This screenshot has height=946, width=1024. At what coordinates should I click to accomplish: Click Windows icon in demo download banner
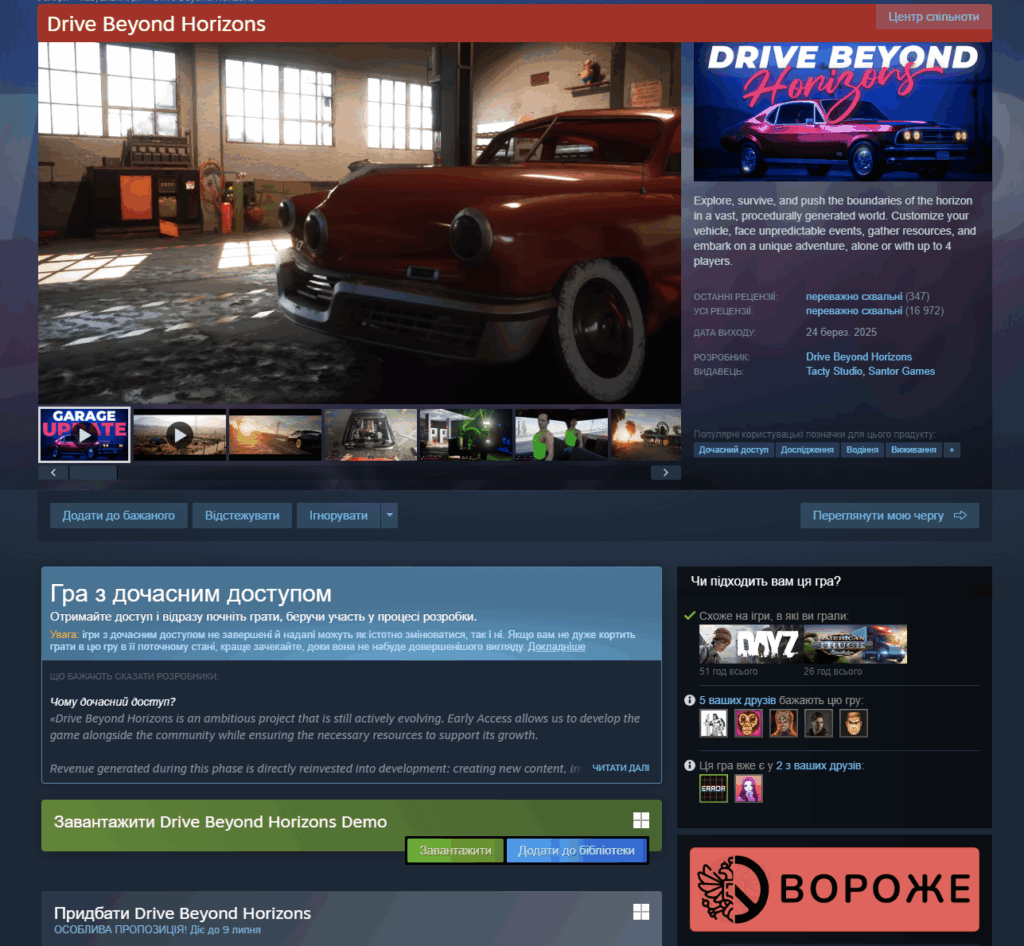coord(641,821)
